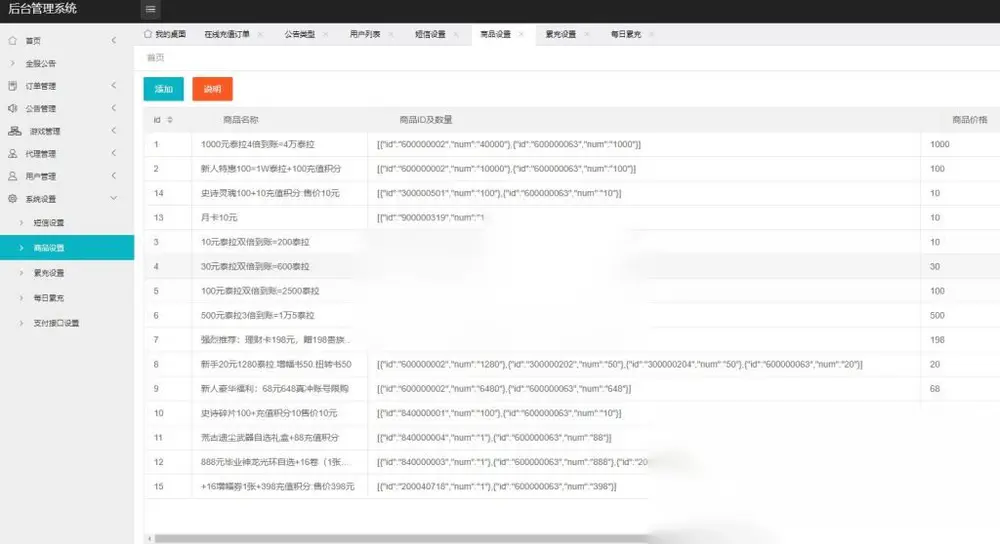
Task: Sort the table by the id arrows
Action: pyautogui.click(x=170, y=120)
